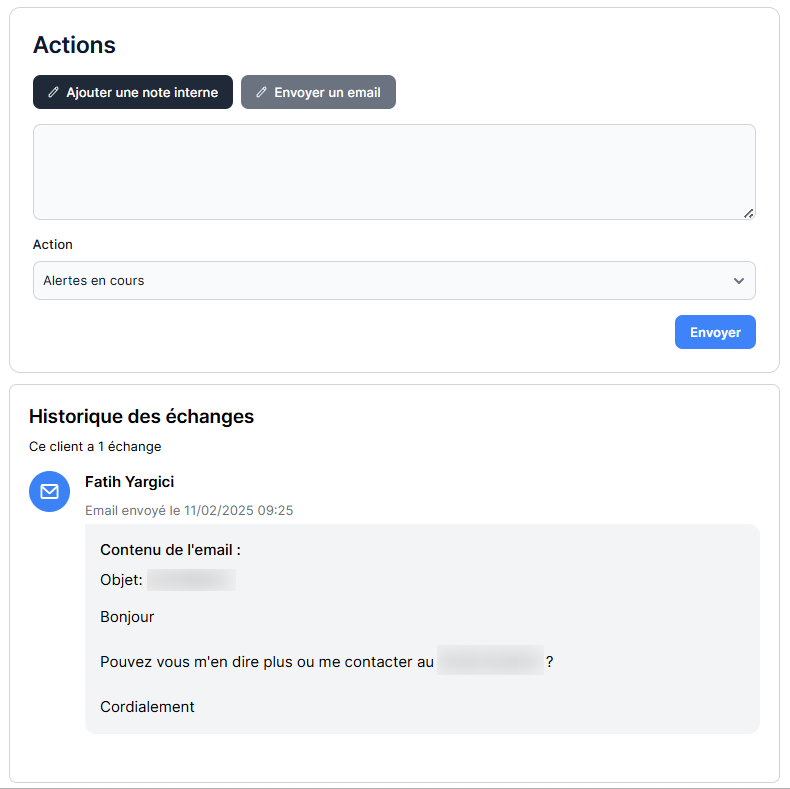Click the Actions section heading
Viewport: 790px width, 789px height.
tap(74, 45)
